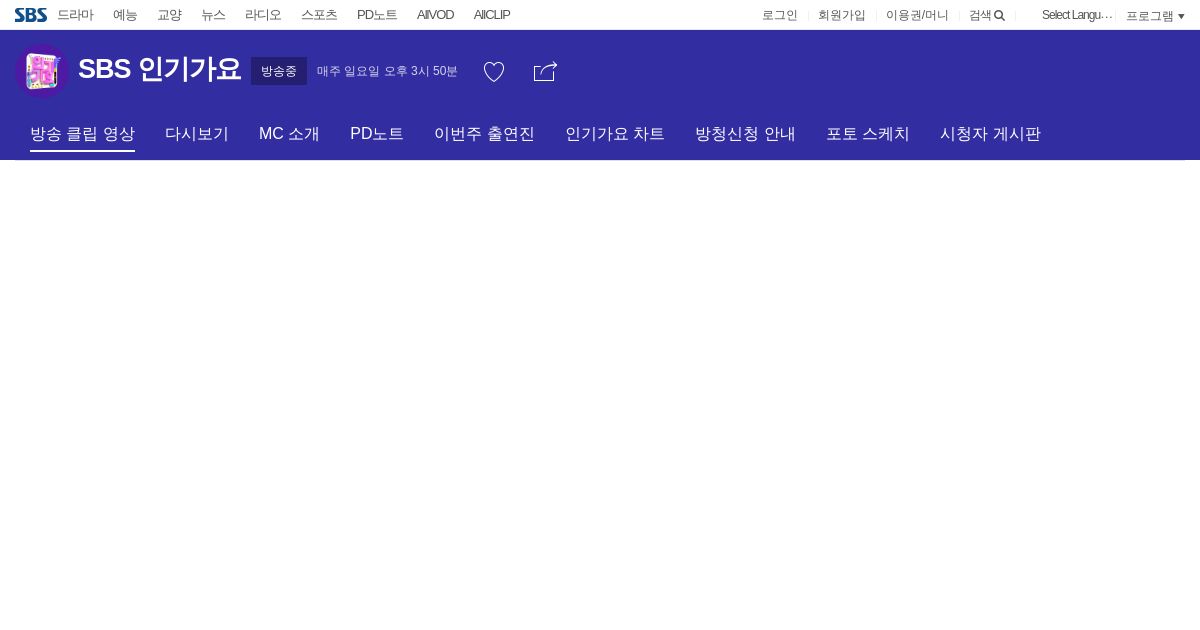Select the 인기가요 차트 tab
The image size is (1200, 630).
(x=615, y=134)
